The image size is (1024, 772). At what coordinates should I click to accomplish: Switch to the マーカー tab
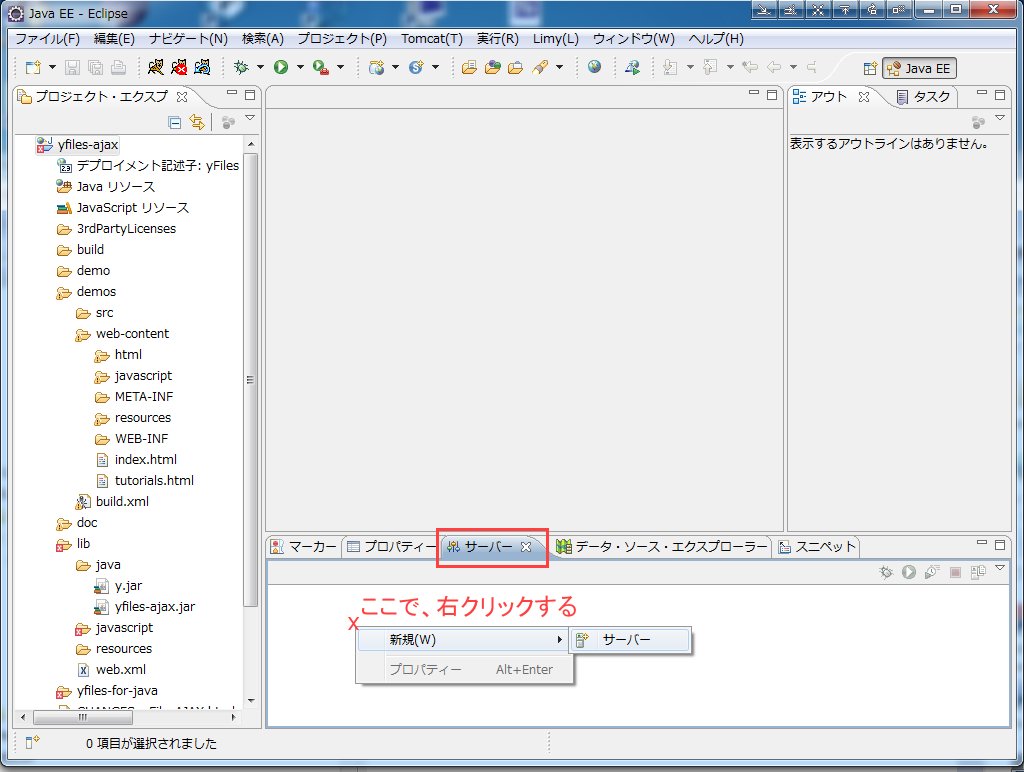(304, 547)
